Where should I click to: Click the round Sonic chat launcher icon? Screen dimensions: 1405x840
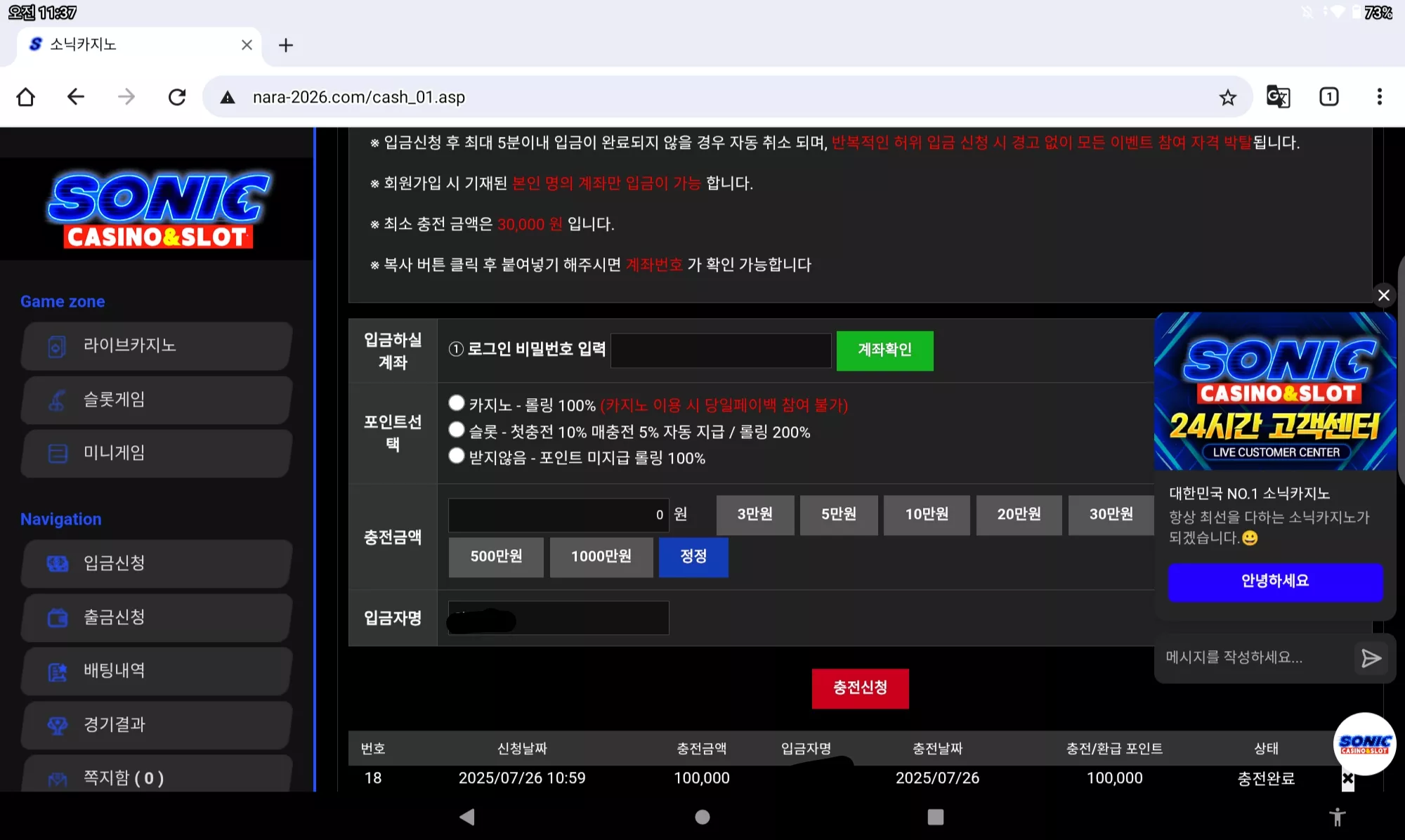[x=1364, y=744]
